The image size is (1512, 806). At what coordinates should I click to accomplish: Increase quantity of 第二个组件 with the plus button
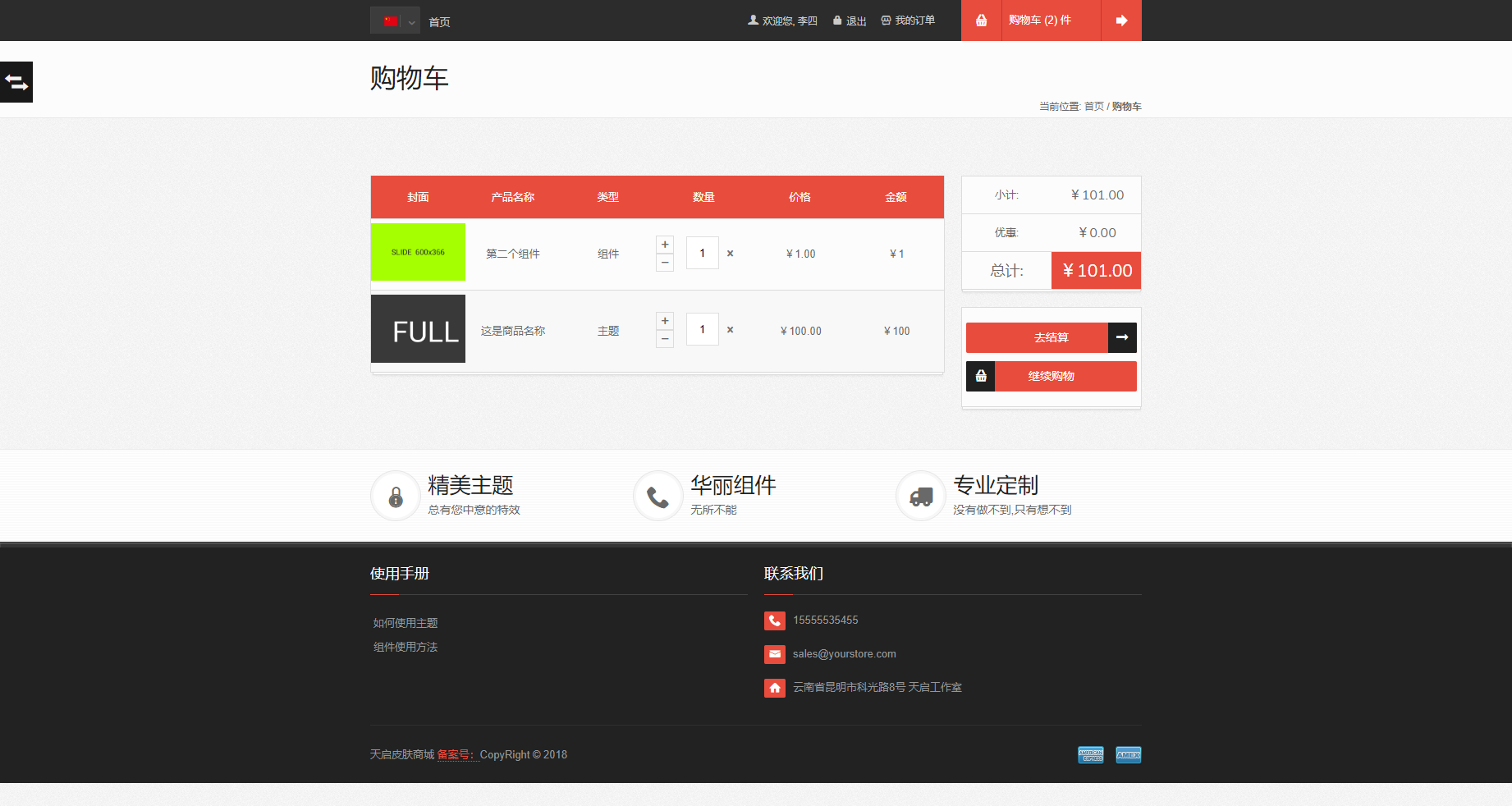point(664,244)
